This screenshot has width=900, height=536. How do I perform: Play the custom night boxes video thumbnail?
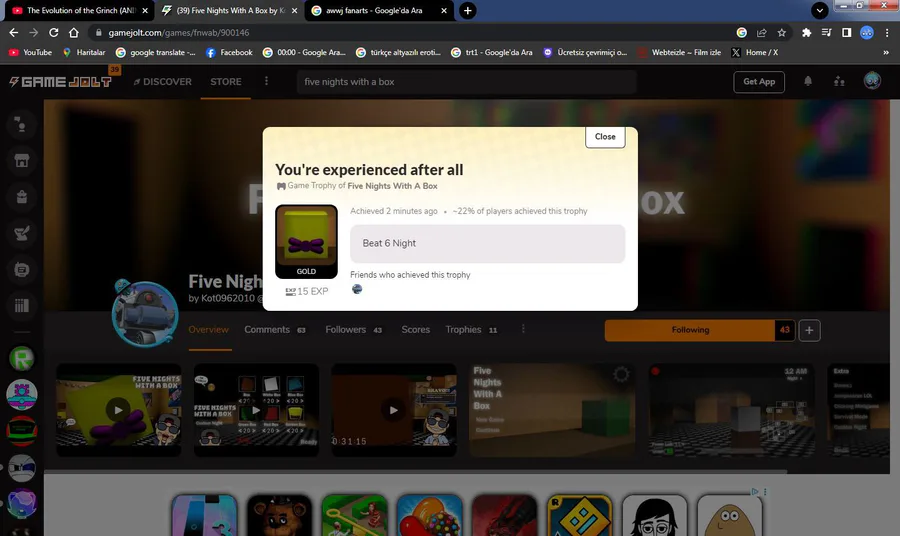tap(256, 410)
